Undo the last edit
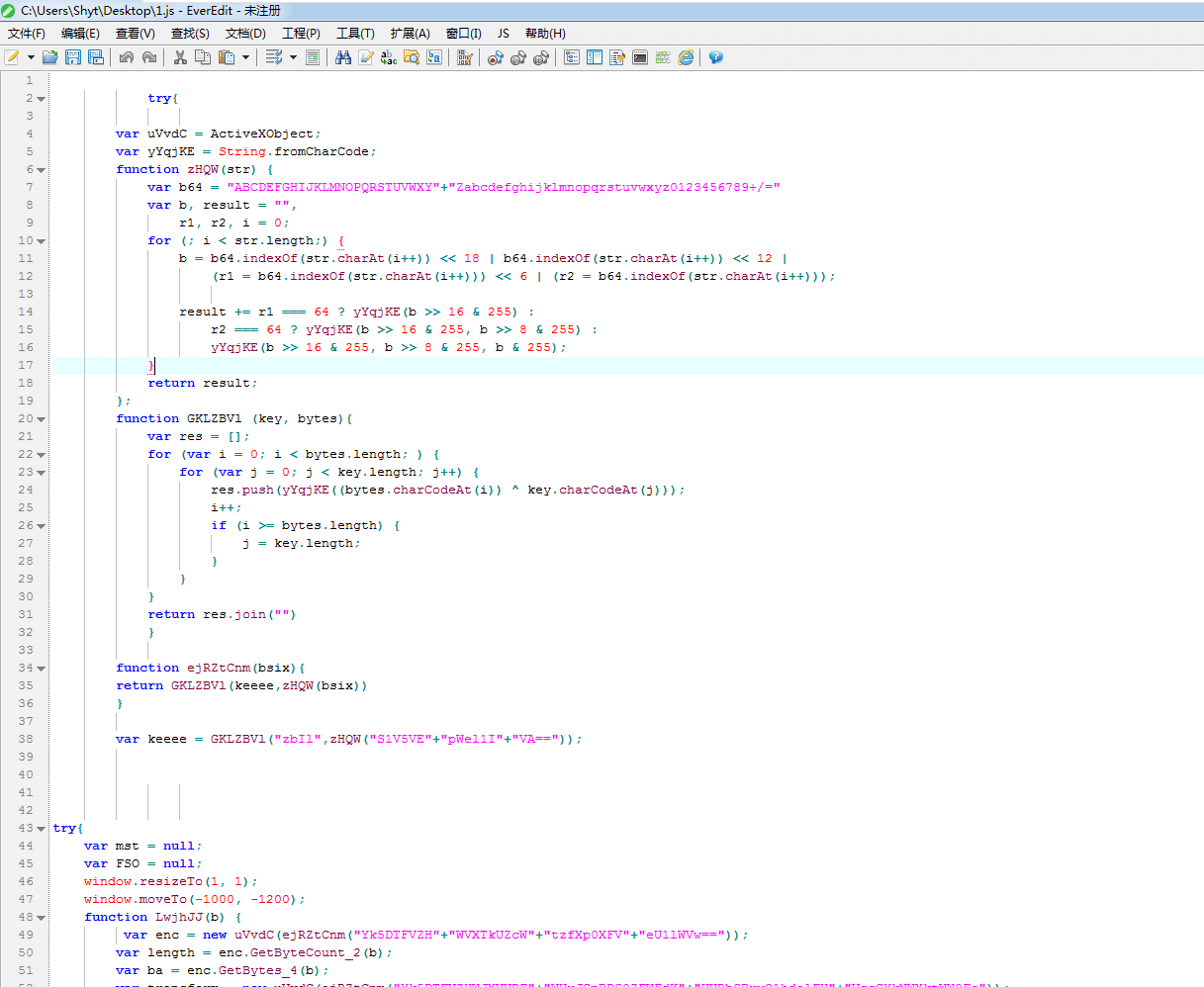This screenshot has width=1204, height=987. click(x=126, y=57)
